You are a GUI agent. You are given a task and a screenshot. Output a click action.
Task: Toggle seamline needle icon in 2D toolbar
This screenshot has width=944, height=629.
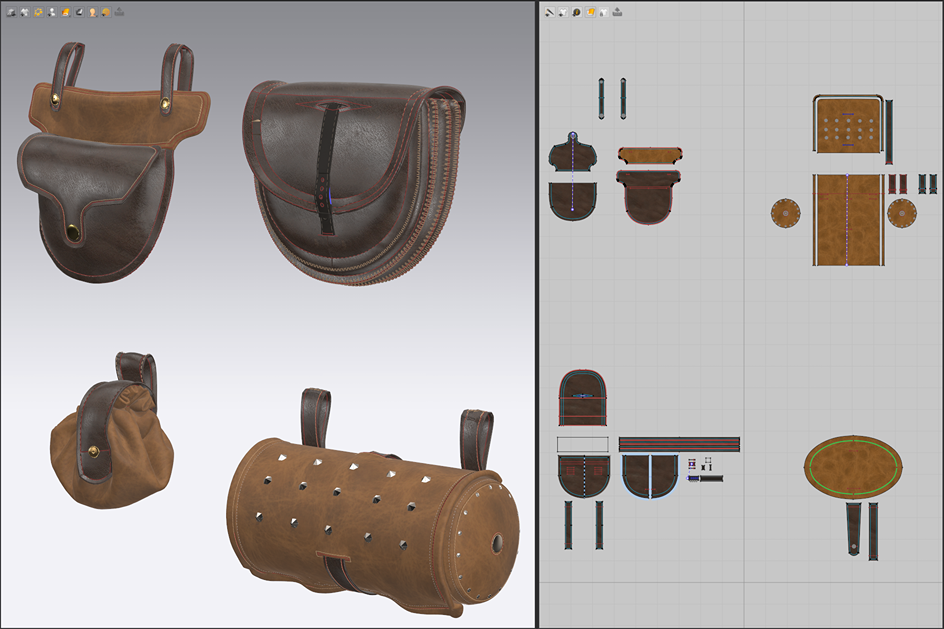click(x=550, y=12)
